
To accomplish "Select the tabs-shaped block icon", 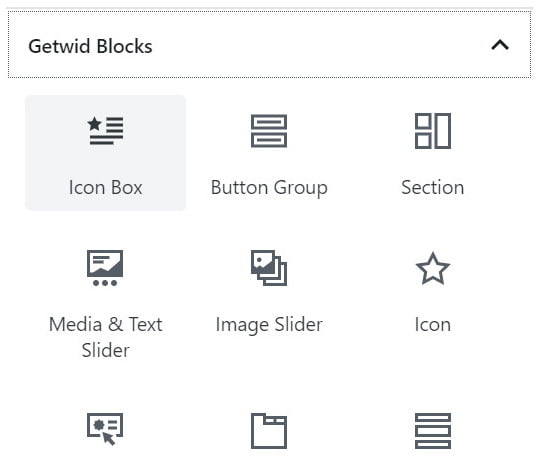I will pos(269,431).
